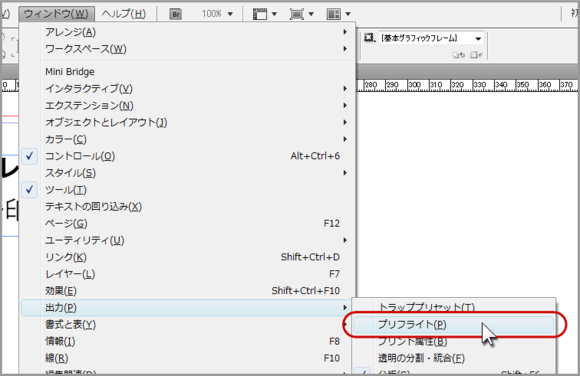Open the アレンジ(A) submenu
Image resolution: width=580 pixels, height=376 pixels.
click(x=188, y=32)
